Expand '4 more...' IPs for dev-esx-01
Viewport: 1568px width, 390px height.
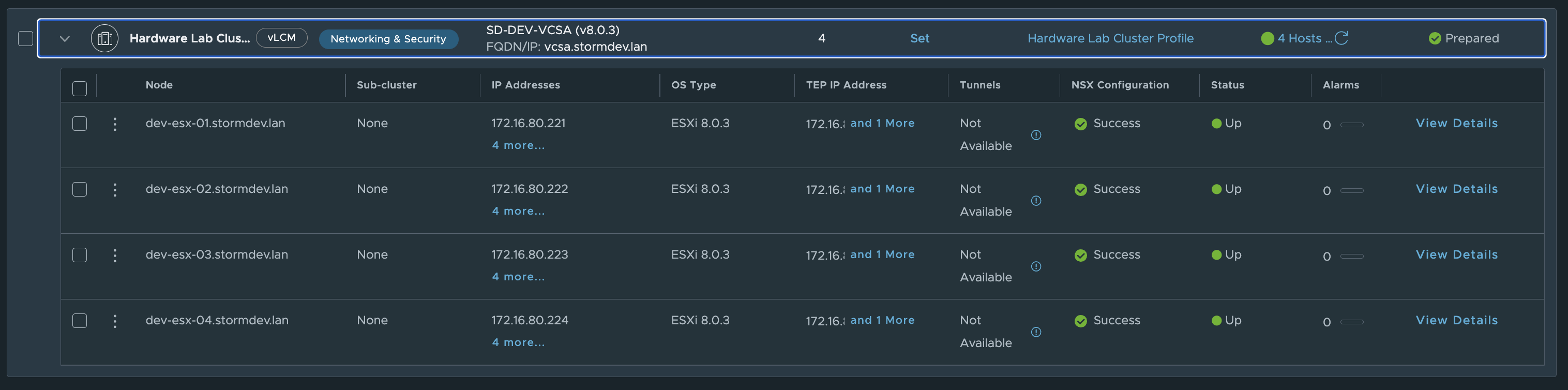pos(518,145)
